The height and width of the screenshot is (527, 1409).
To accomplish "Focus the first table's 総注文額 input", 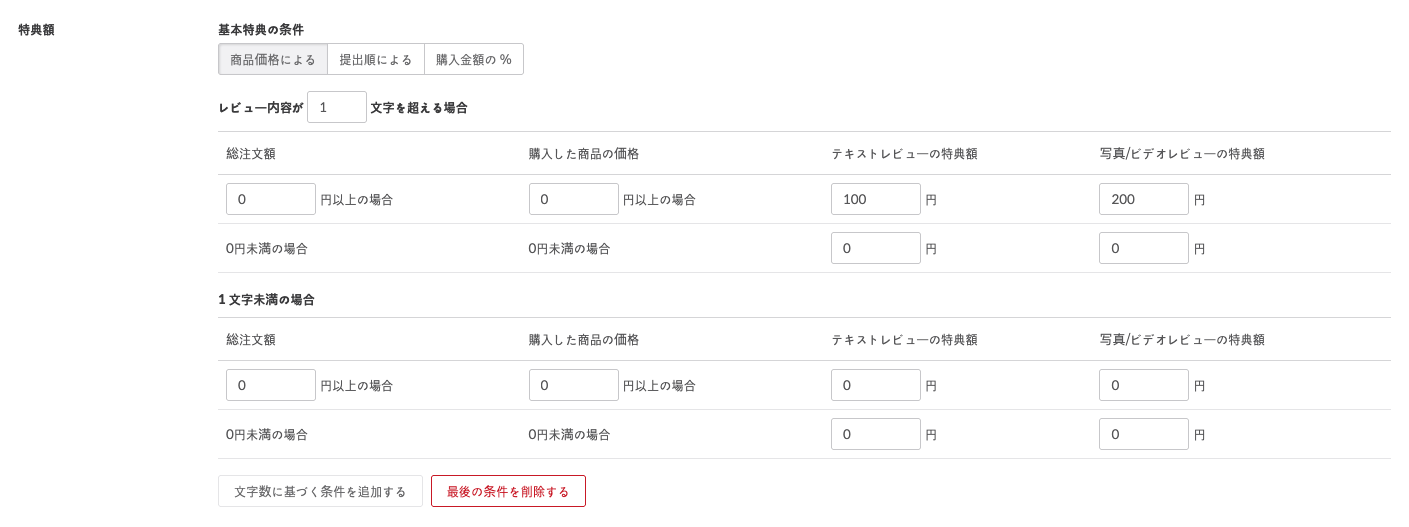I will 271,199.
